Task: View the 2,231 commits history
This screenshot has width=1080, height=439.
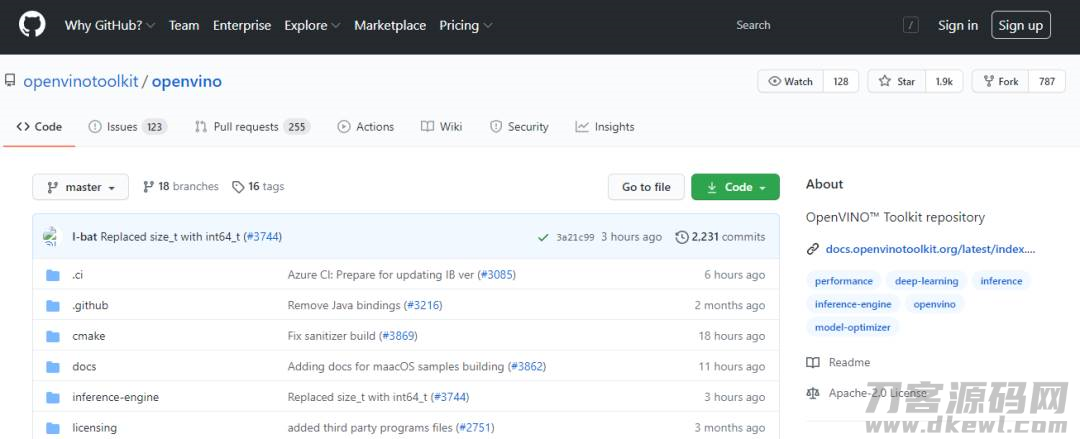Action: [720, 237]
